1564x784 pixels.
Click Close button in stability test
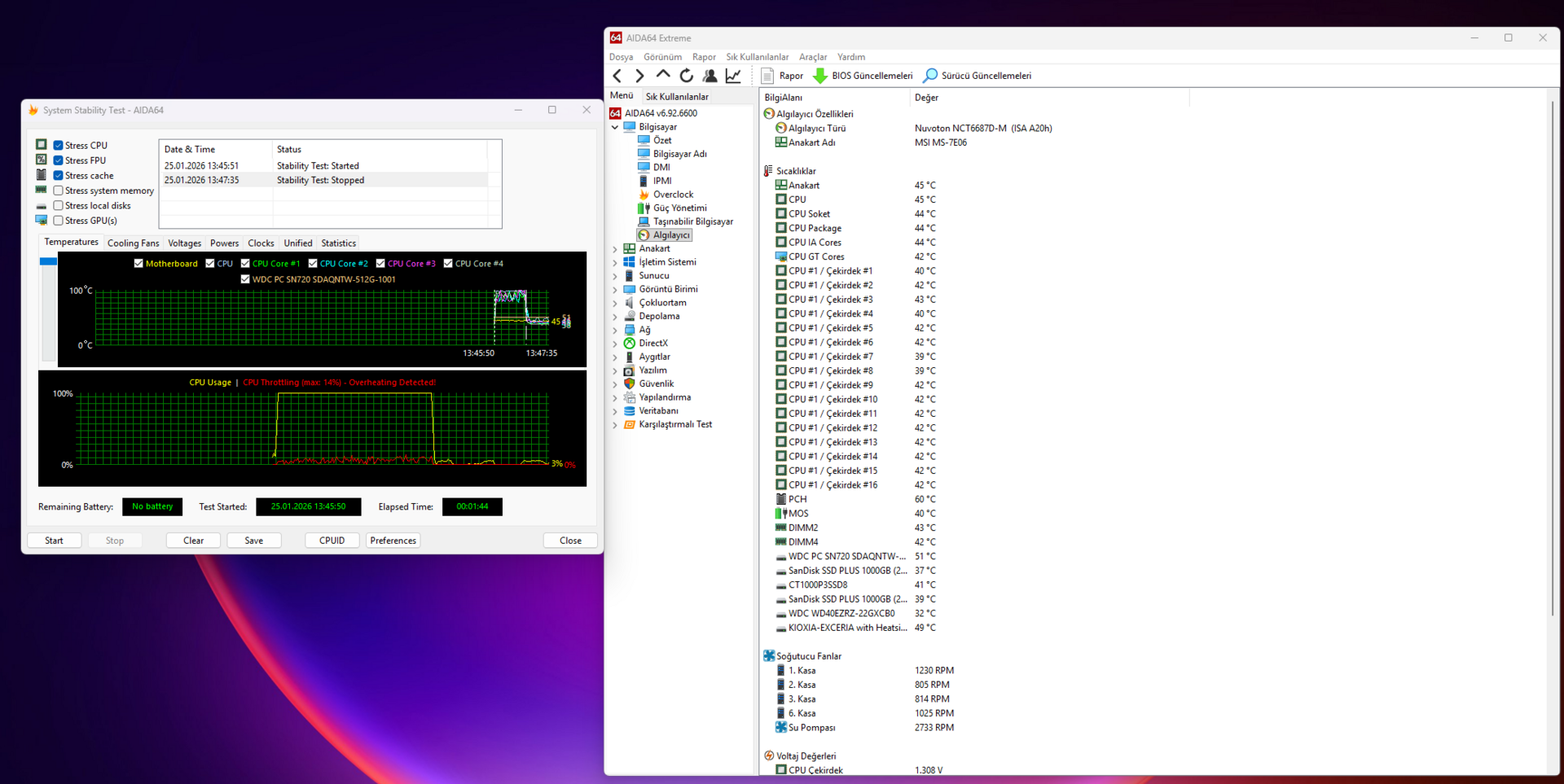pyautogui.click(x=570, y=541)
